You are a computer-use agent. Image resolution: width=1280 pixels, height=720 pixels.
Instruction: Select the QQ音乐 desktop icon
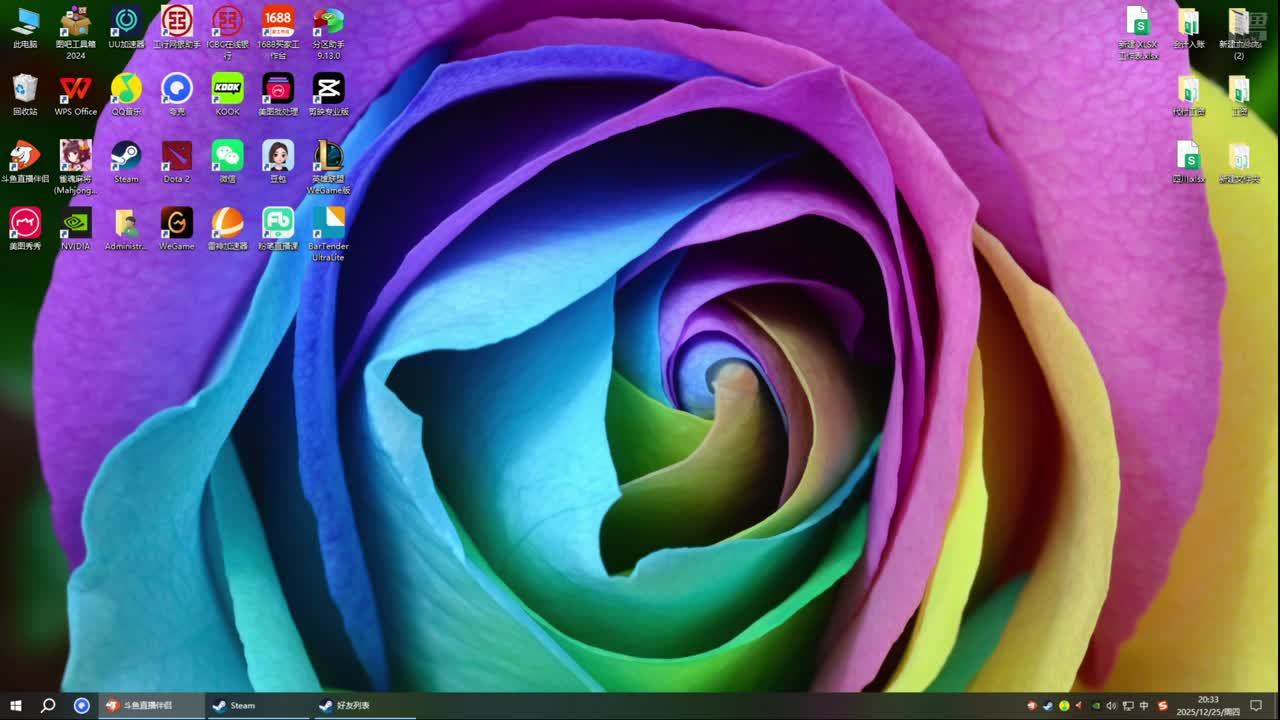pos(126,90)
